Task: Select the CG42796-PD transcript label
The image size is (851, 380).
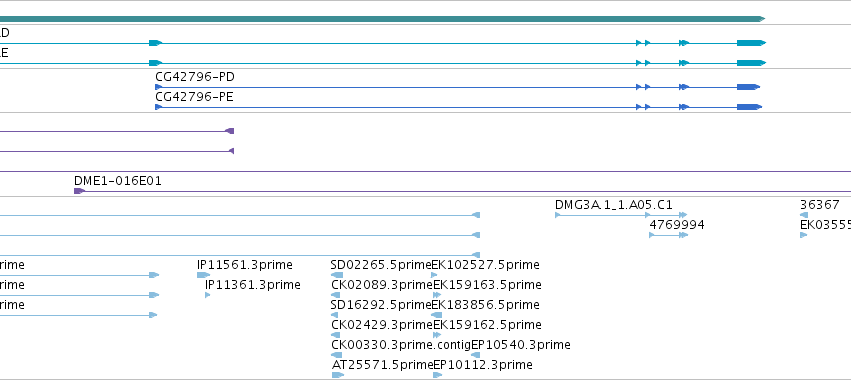Action: [195, 77]
